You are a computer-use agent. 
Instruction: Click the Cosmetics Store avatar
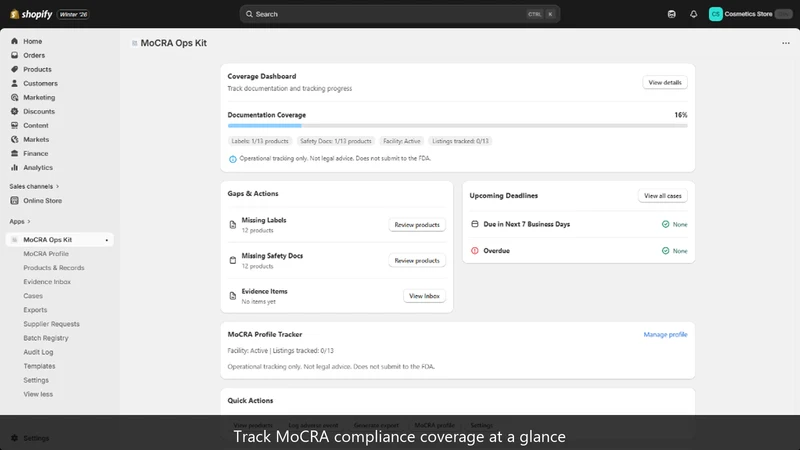715,14
